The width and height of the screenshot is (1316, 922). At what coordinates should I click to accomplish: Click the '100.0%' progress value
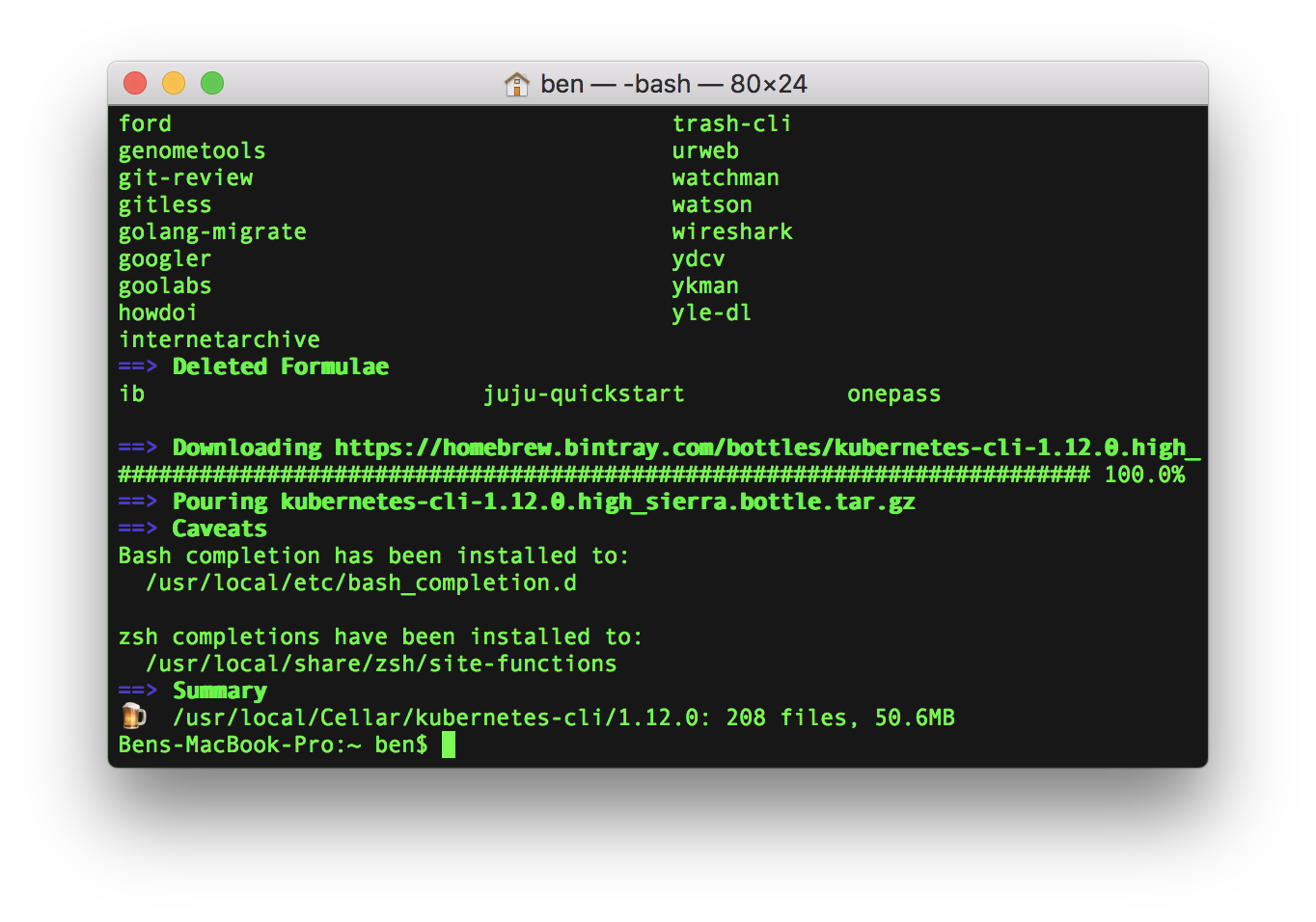coord(1144,475)
